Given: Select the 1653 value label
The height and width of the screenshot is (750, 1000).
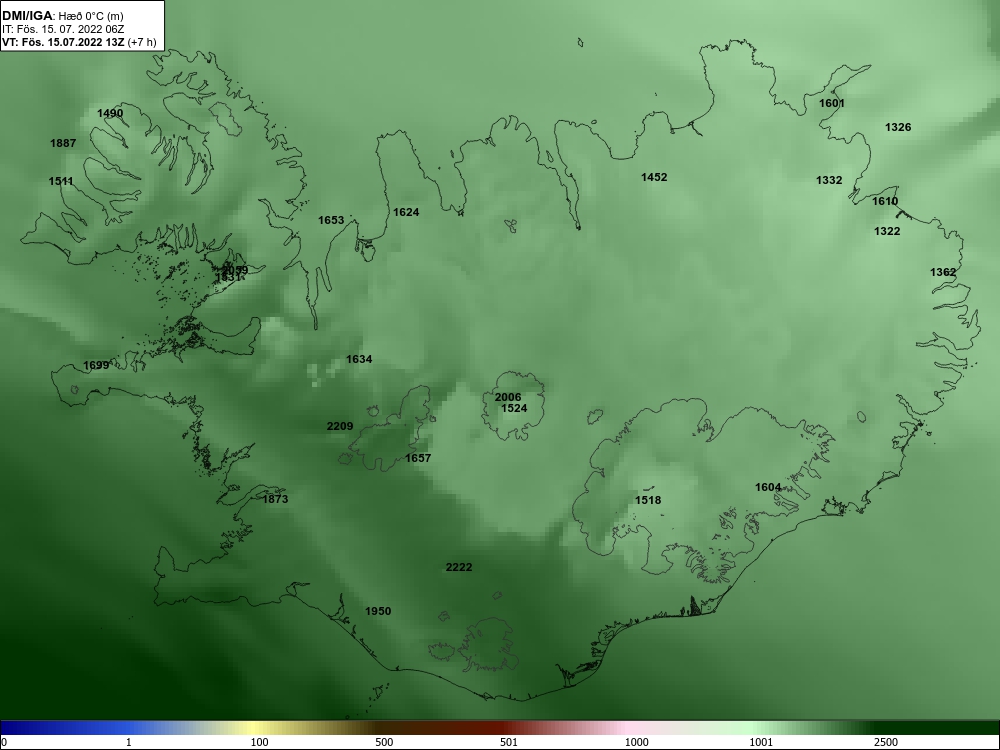Looking at the screenshot, I should [x=331, y=221].
